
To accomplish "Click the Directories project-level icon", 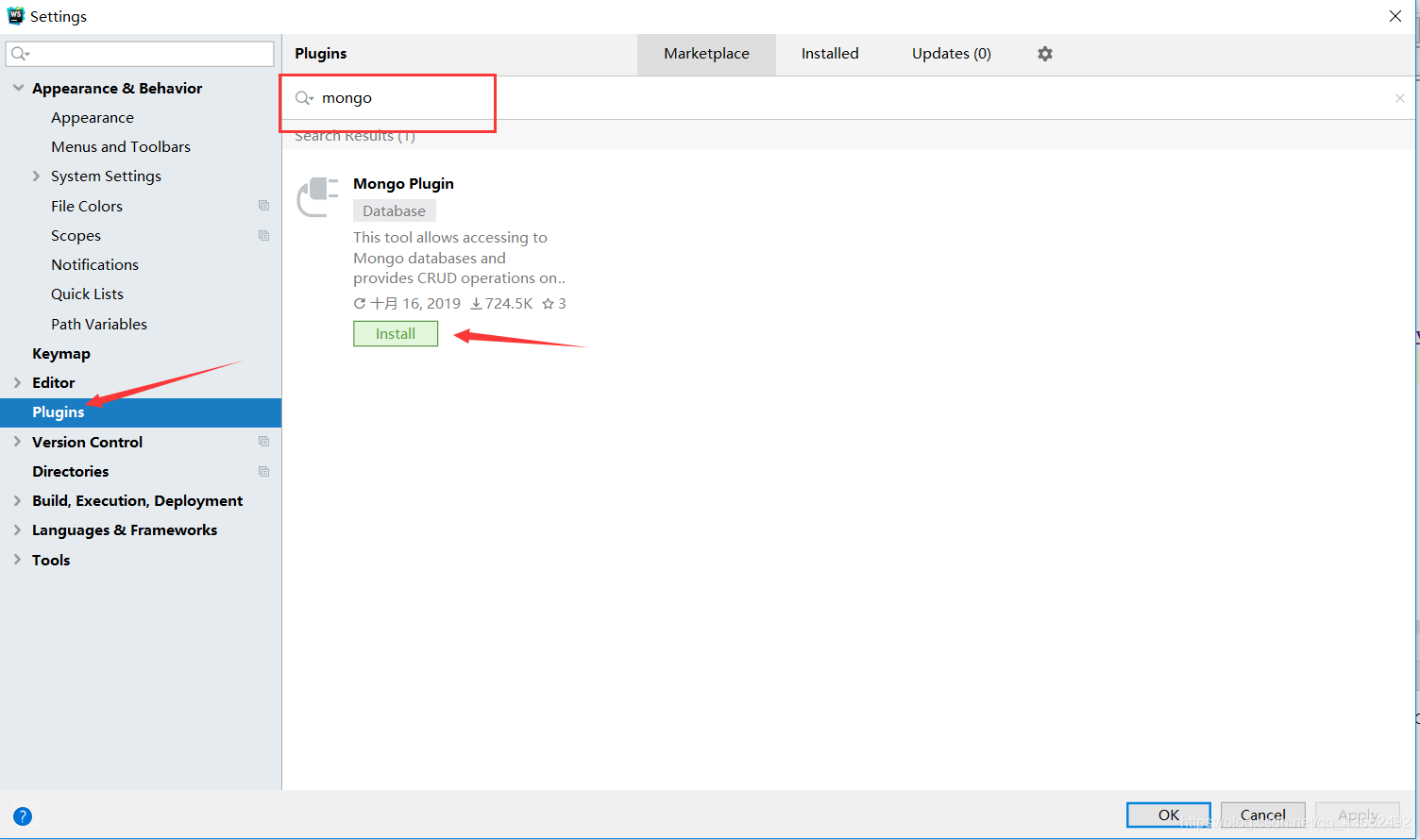I will (x=264, y=471).
